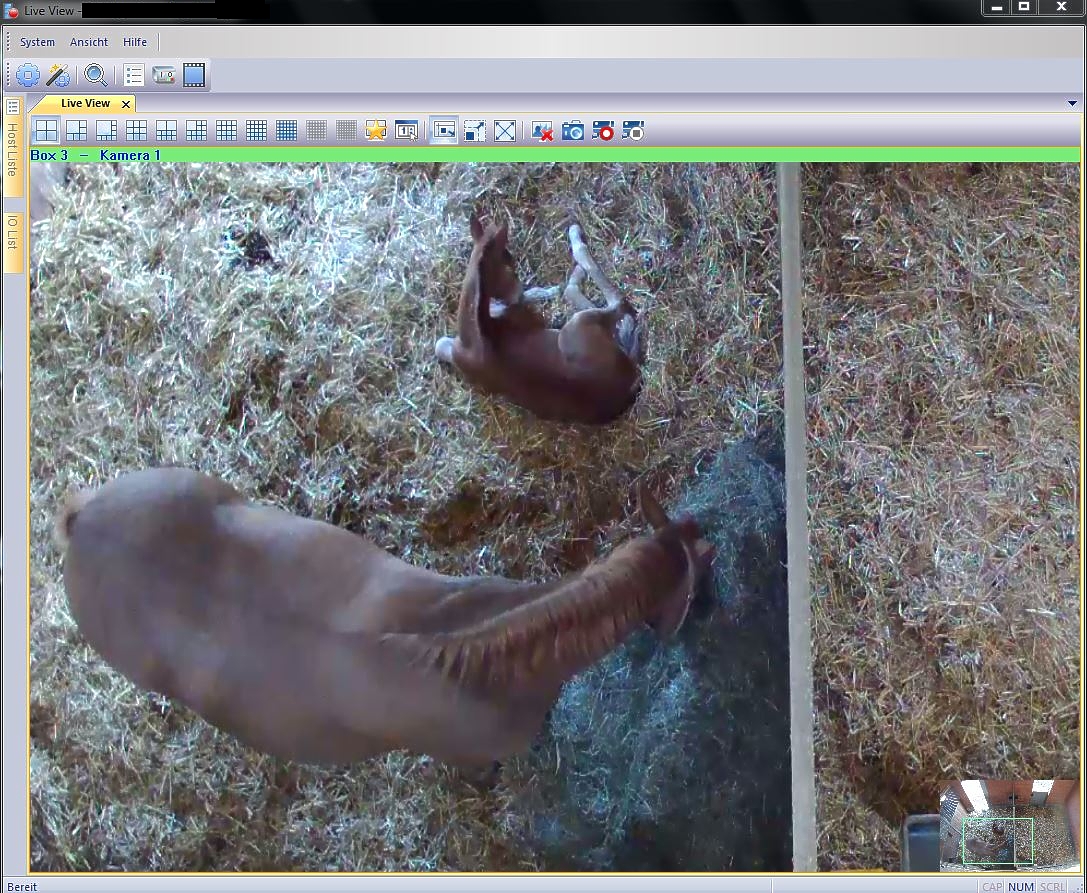This screenshot has height=893, width=1087.
Task: Stop recording with the stop icon
Action: tap(632, 131)
